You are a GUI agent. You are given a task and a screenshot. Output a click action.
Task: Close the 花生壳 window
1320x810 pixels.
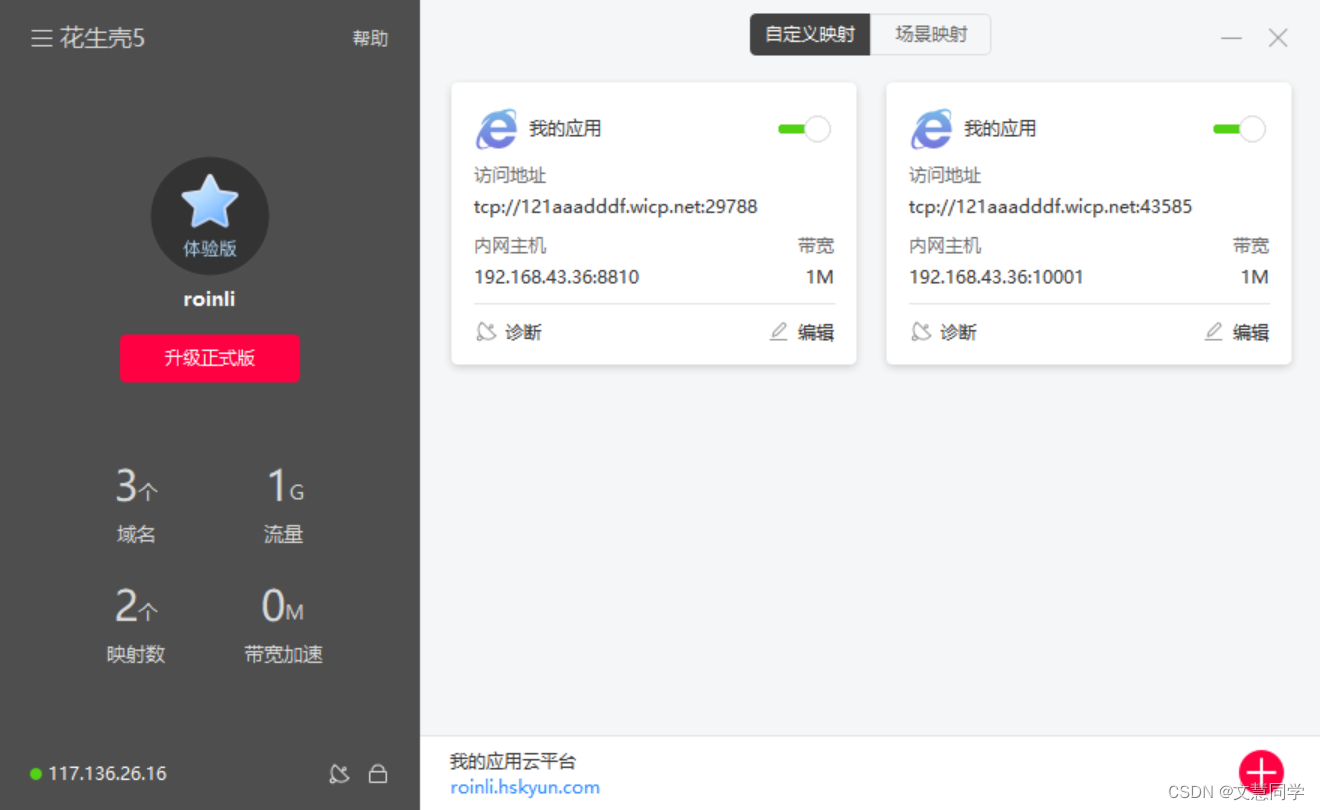coord(1278,38)
